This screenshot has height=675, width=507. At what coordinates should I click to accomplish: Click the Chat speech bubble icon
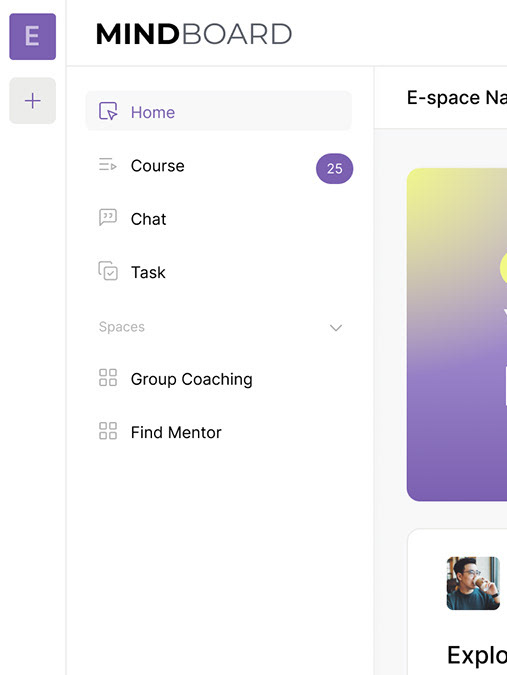[x=108, y=217]
